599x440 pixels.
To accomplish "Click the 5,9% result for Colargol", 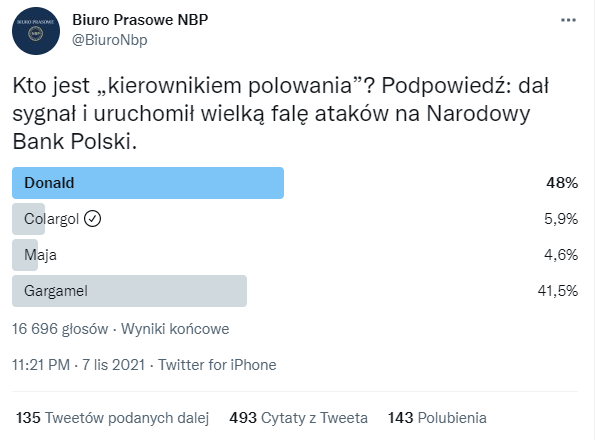I will click(x=561, y=219).
